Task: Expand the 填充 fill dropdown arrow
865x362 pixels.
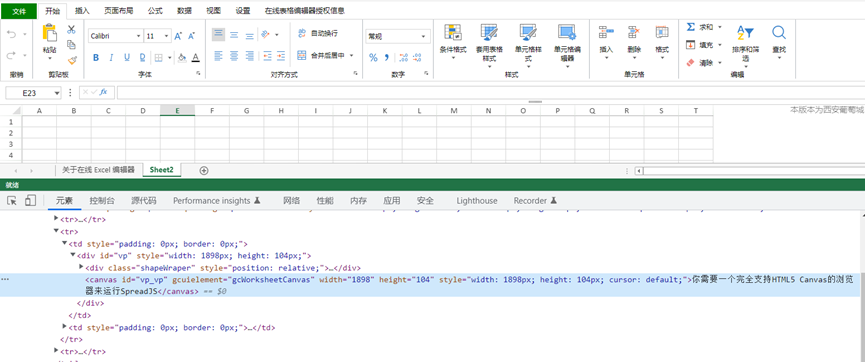Action: [719, 45]
